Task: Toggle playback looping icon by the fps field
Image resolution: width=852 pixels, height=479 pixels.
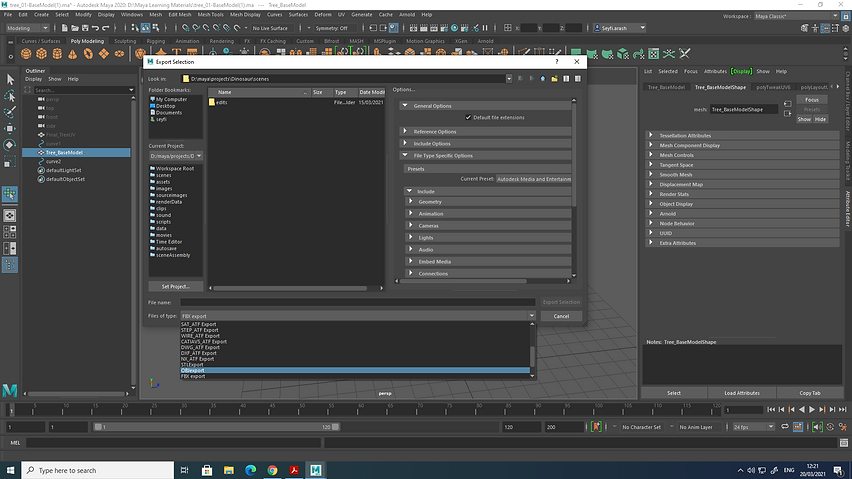Action: 785,427
